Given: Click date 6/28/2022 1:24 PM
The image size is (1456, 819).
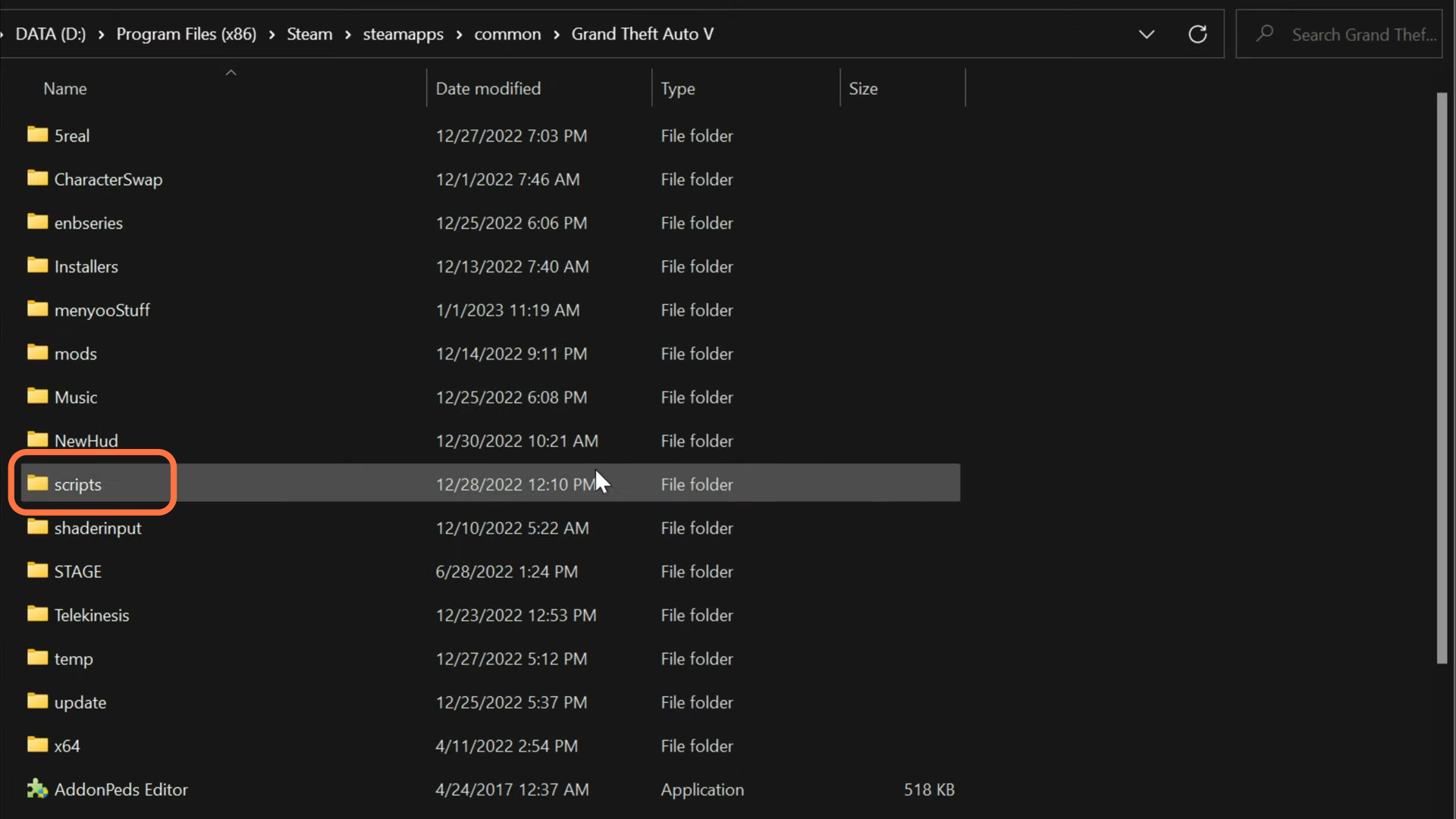Looking at the screenshot, I should click(507, 572).
